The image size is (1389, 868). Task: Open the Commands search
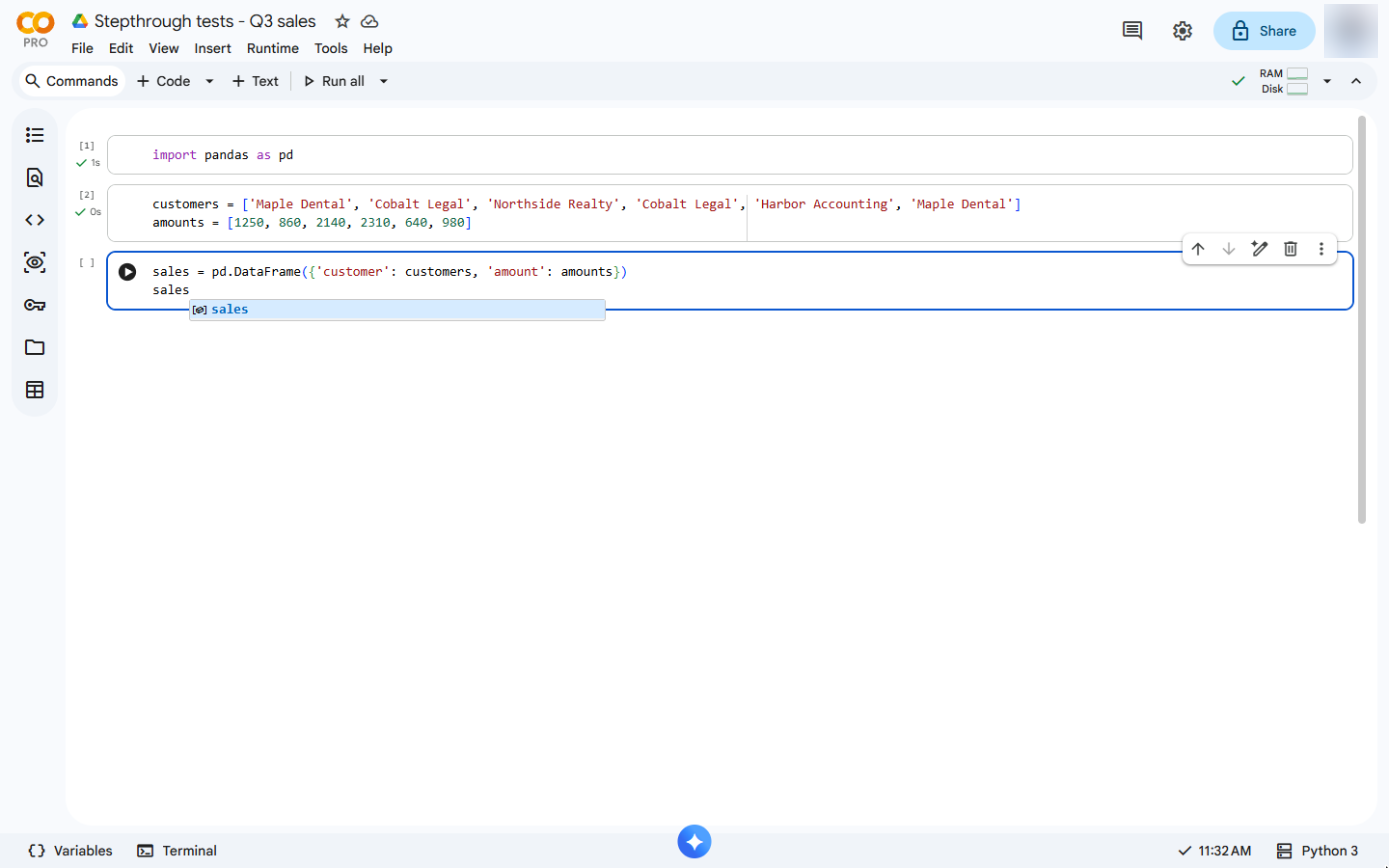coord(72,81)
